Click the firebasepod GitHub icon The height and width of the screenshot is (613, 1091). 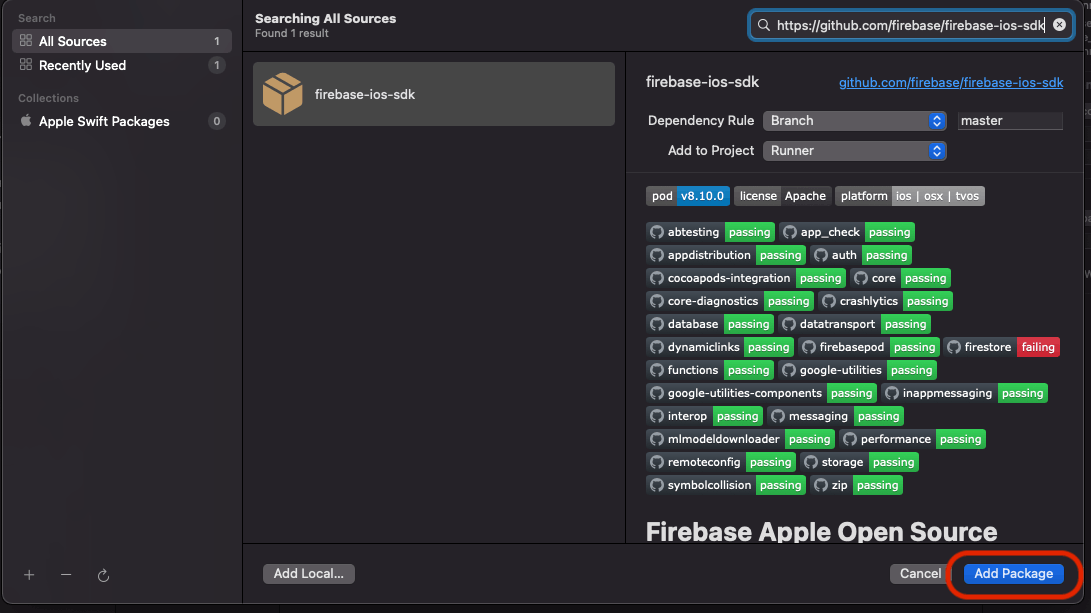click(809, 347)
